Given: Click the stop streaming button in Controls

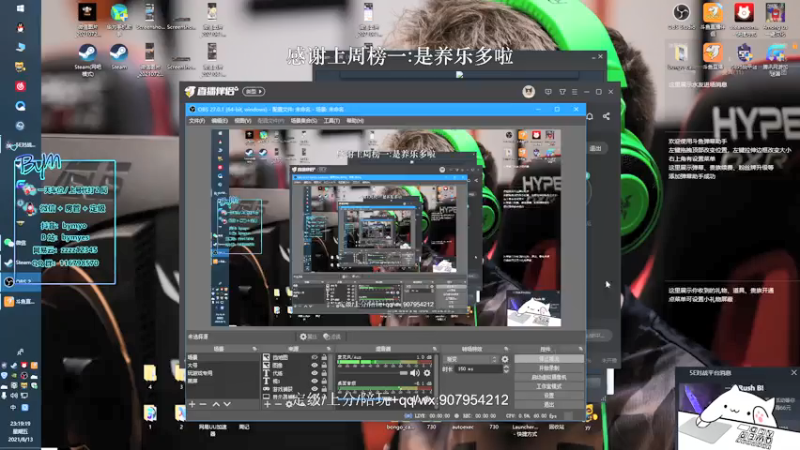Looking at the screenshot, I should pyautogui.click(x=548, y=359).
